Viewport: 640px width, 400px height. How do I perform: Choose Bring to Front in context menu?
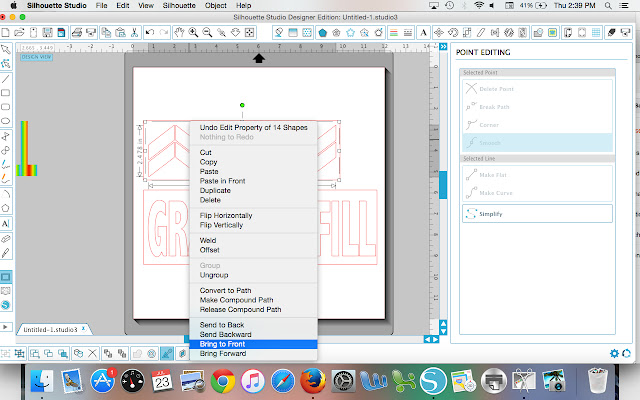coord(253,344)
